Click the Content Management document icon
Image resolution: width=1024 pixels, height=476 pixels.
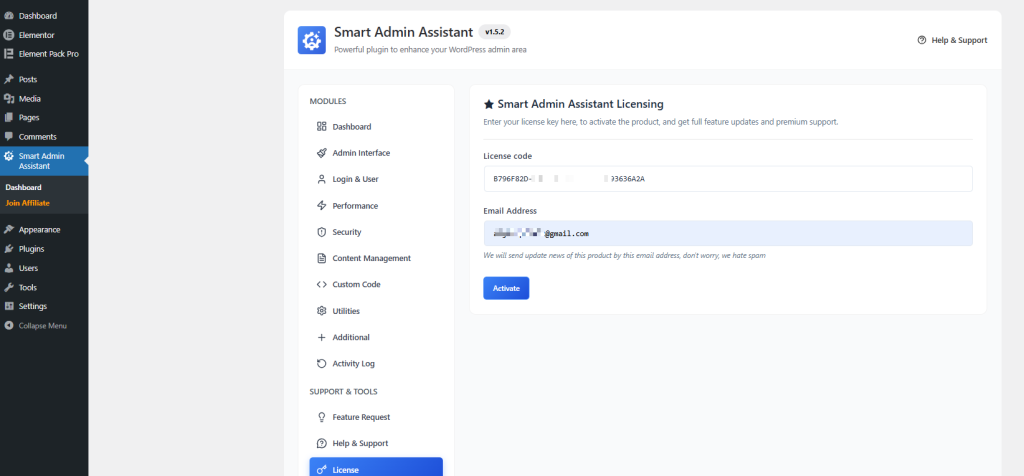(321, 258)
